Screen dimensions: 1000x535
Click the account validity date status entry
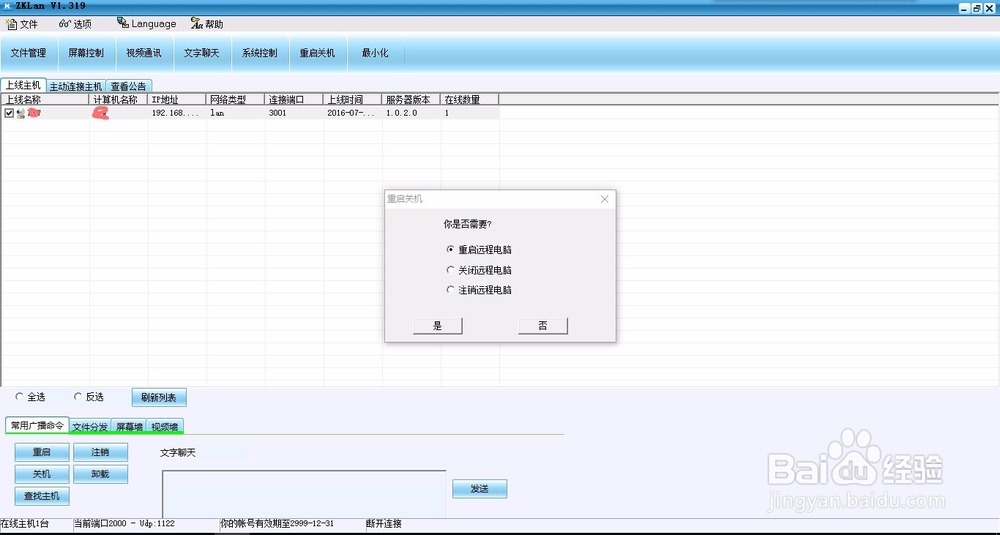(277, 524)
